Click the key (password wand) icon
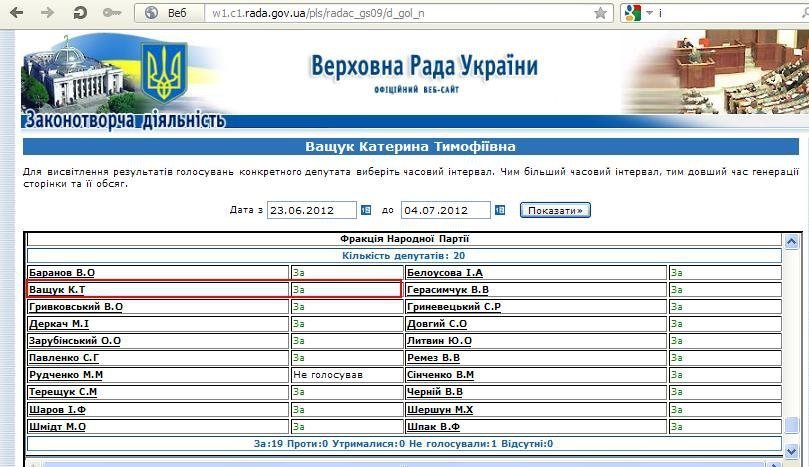This screenshot has width=809, height=467. point(112,13)
